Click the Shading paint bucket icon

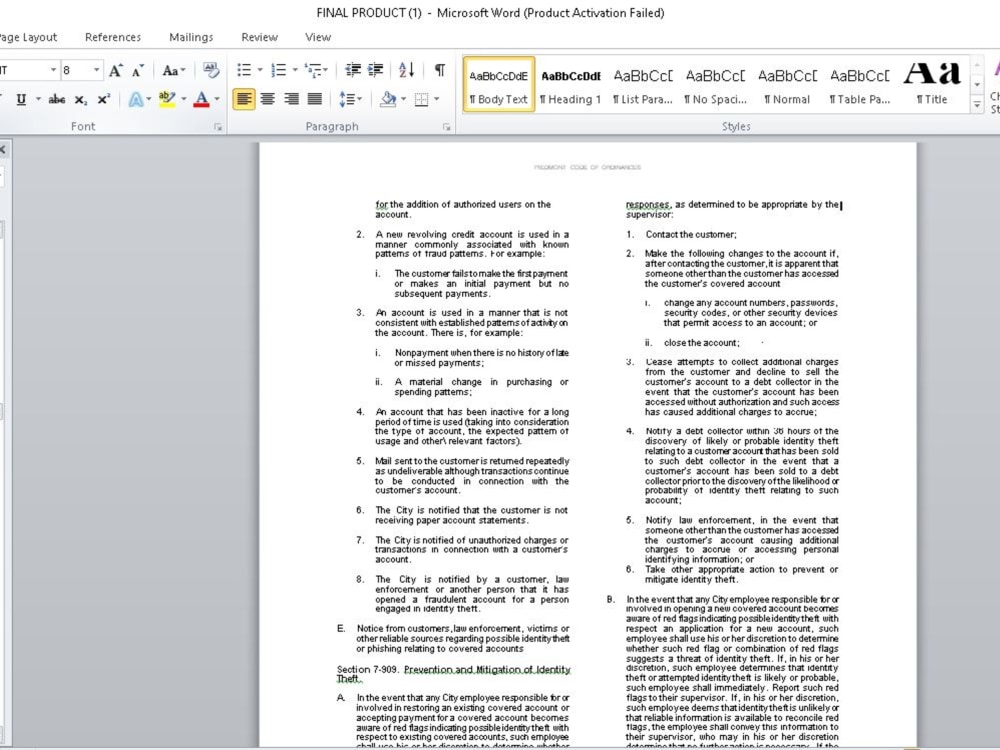[x=388, y=99]
